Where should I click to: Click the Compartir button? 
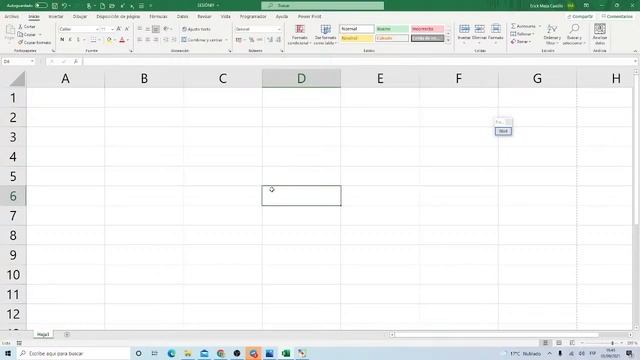point(580,17)
